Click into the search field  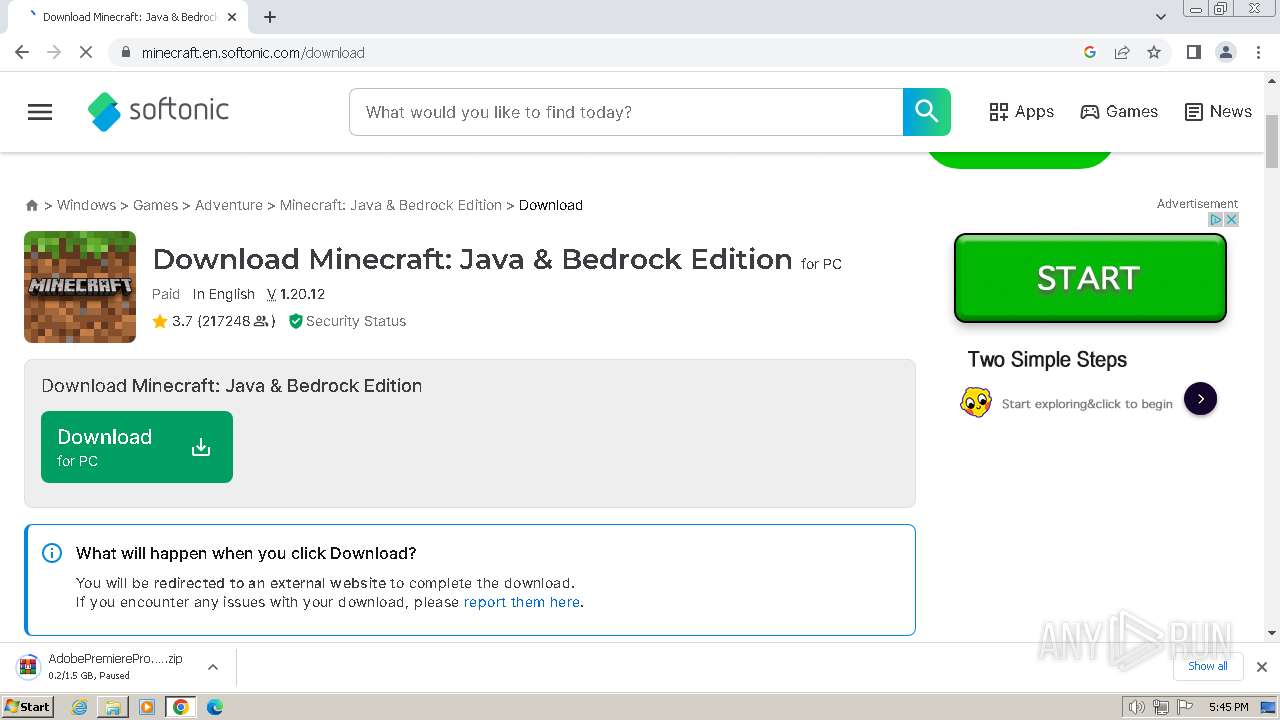tap(626, 112)
